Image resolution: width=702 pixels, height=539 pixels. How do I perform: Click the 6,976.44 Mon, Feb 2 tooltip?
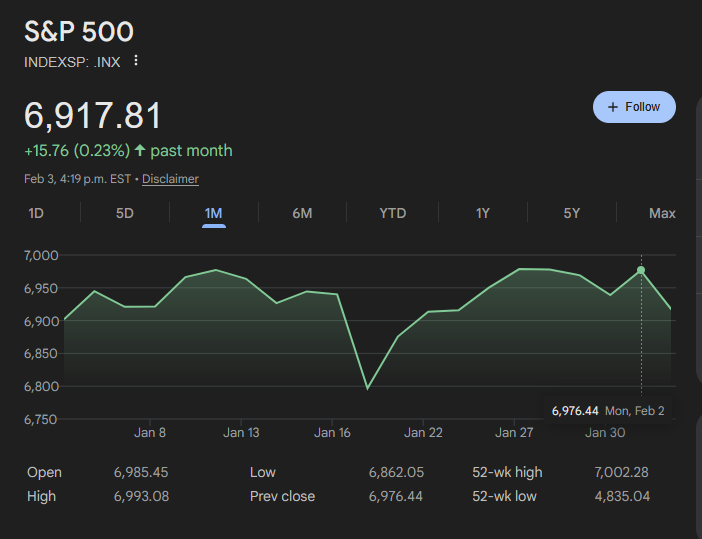[x=608, y=411]
